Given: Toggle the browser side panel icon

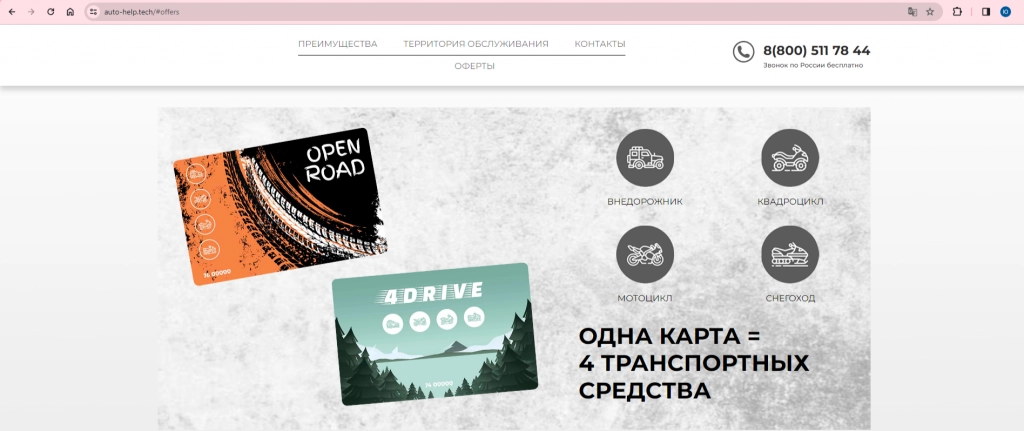Looking at the screenshot, I should (986, 12).
